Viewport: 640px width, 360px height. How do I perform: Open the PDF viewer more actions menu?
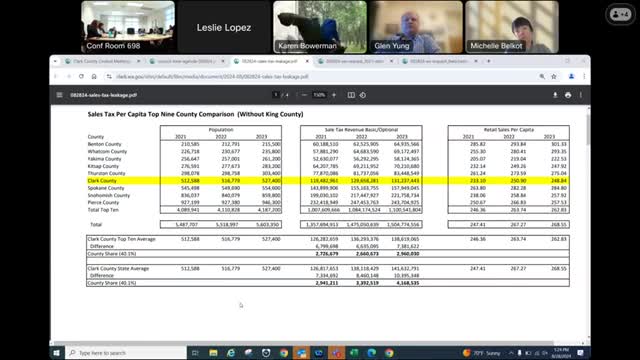click(581, 95)
